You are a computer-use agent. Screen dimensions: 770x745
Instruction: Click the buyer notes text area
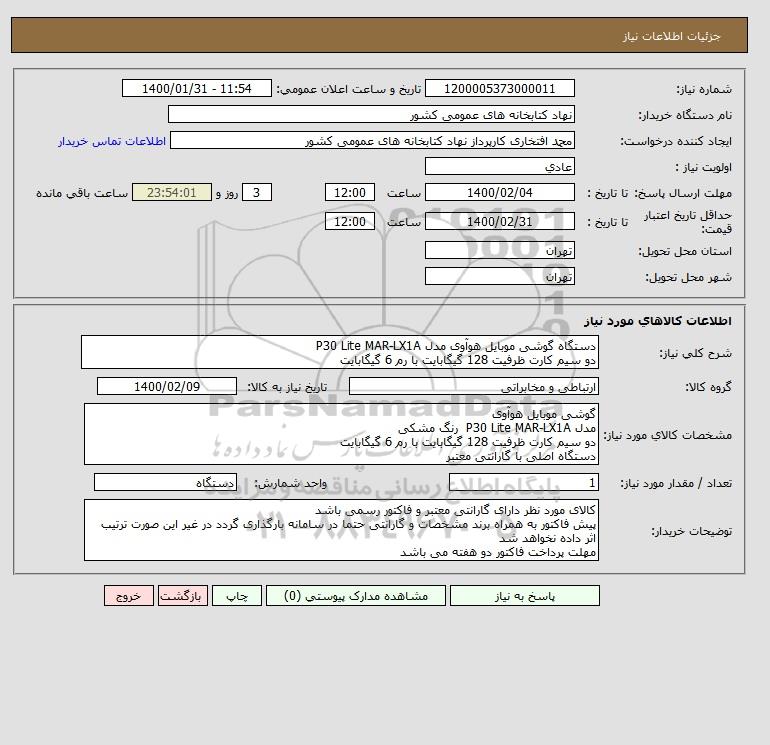341,530
